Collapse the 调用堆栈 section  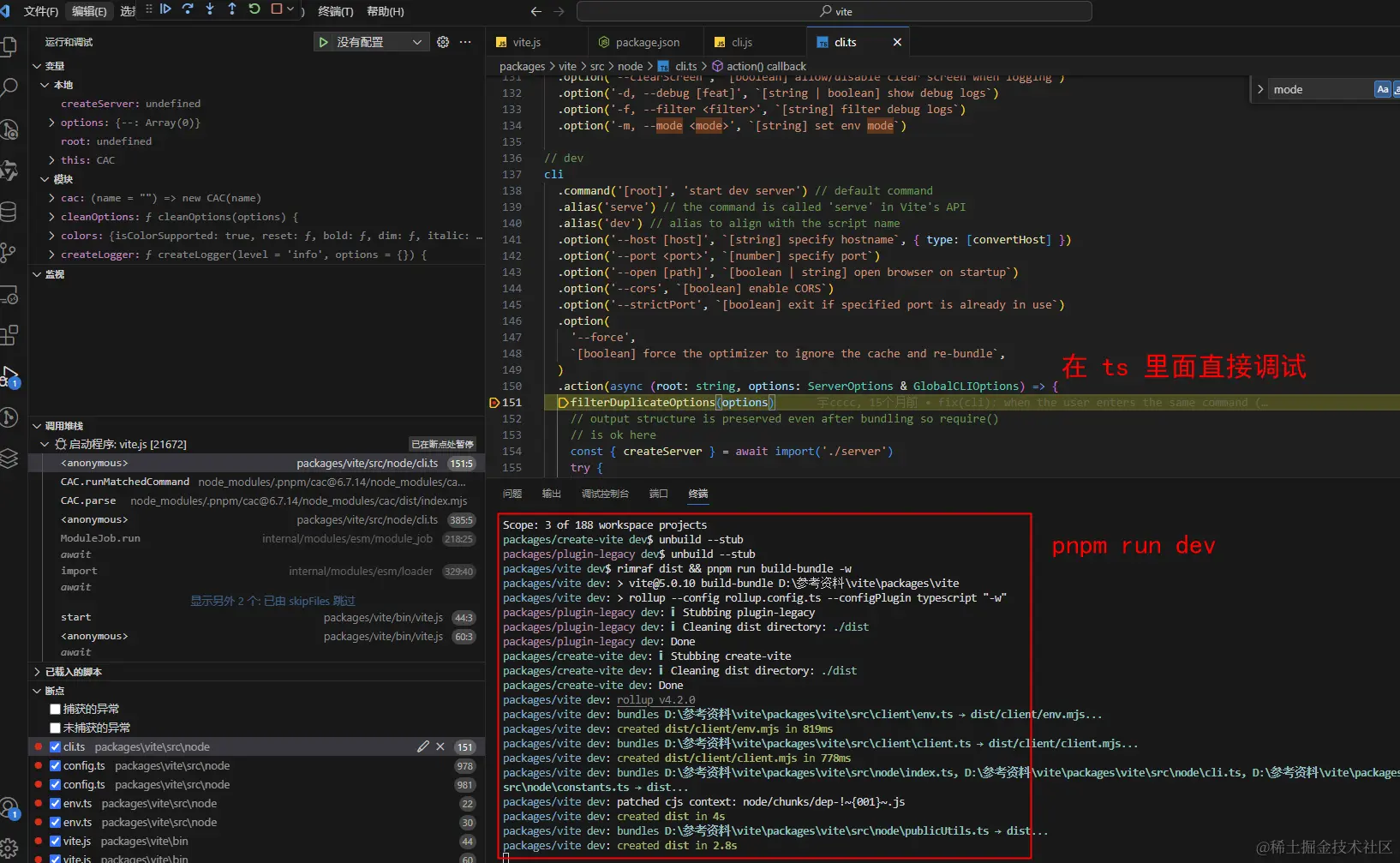click(x=37, y=426)
